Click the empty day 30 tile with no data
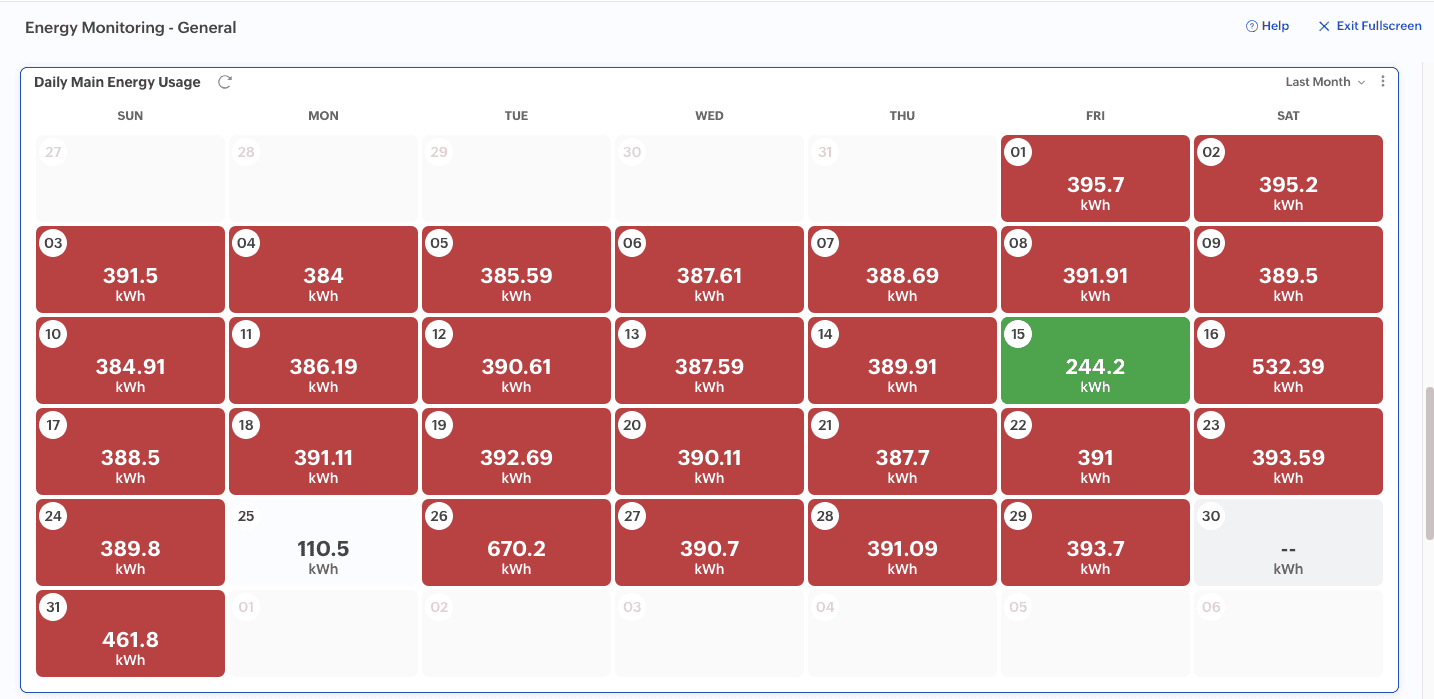Screen dimensions: 1434x699 coord(1288,543)
